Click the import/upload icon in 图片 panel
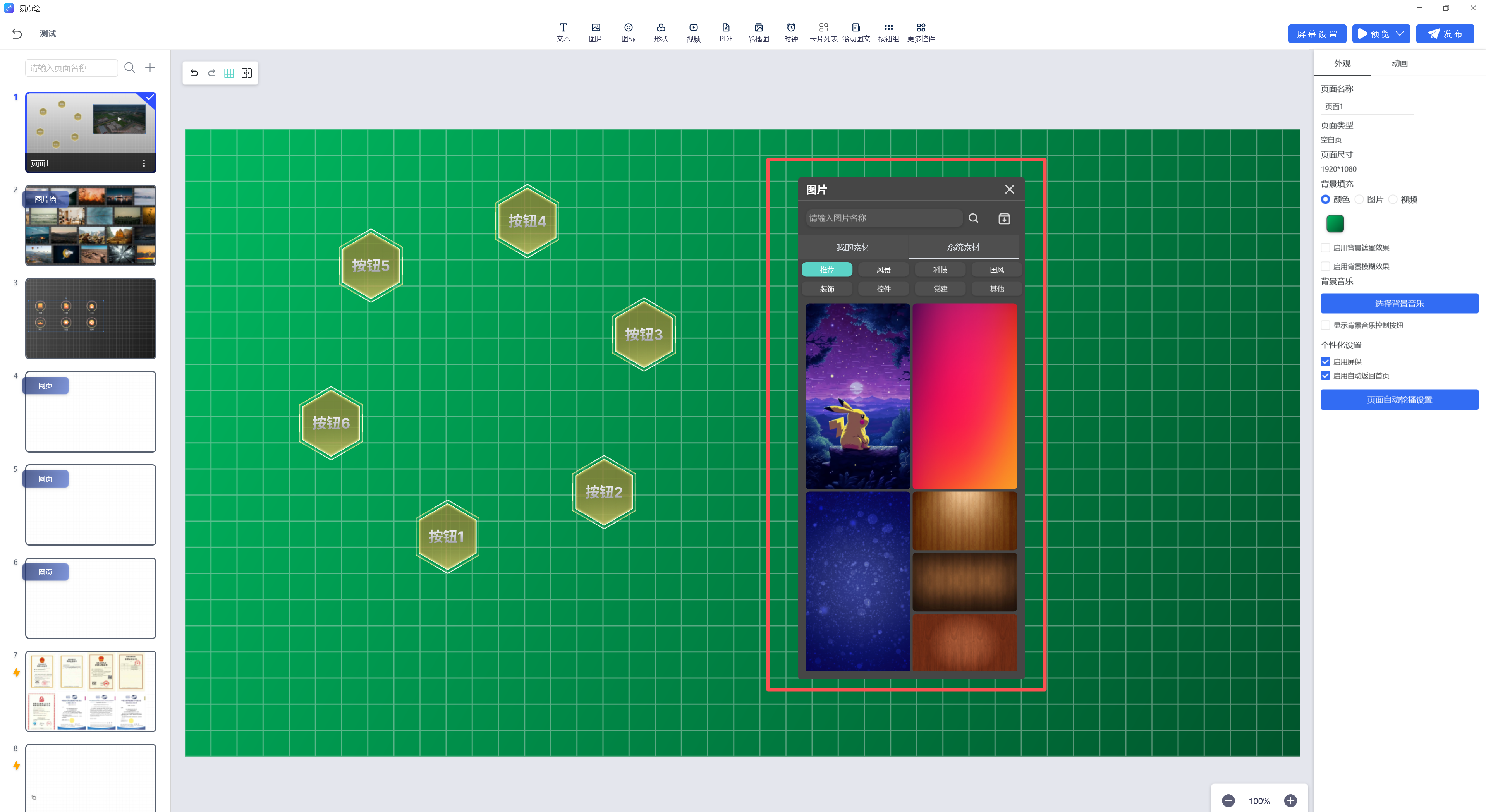The image size is (1486, 812). 1004,218
